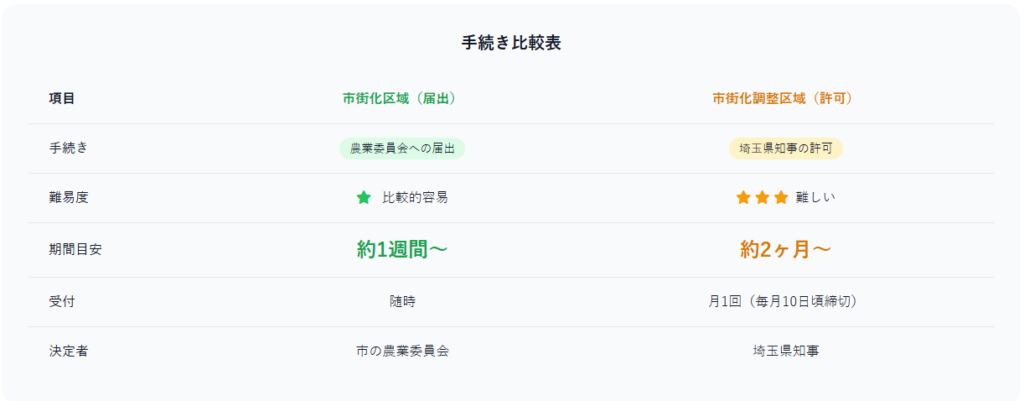Click the first orange star in 難しい rating

(743, 197)
